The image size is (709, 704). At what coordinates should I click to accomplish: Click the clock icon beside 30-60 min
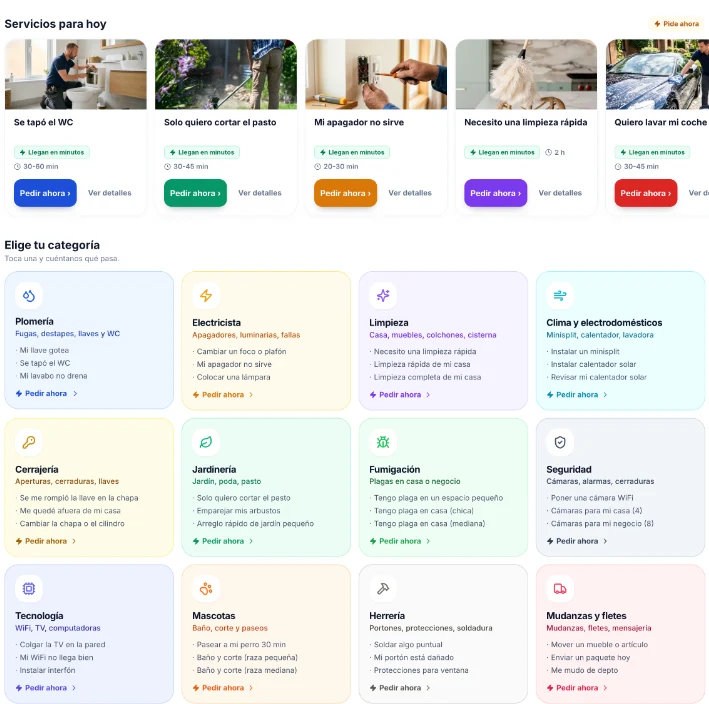[x=17, y=166]
